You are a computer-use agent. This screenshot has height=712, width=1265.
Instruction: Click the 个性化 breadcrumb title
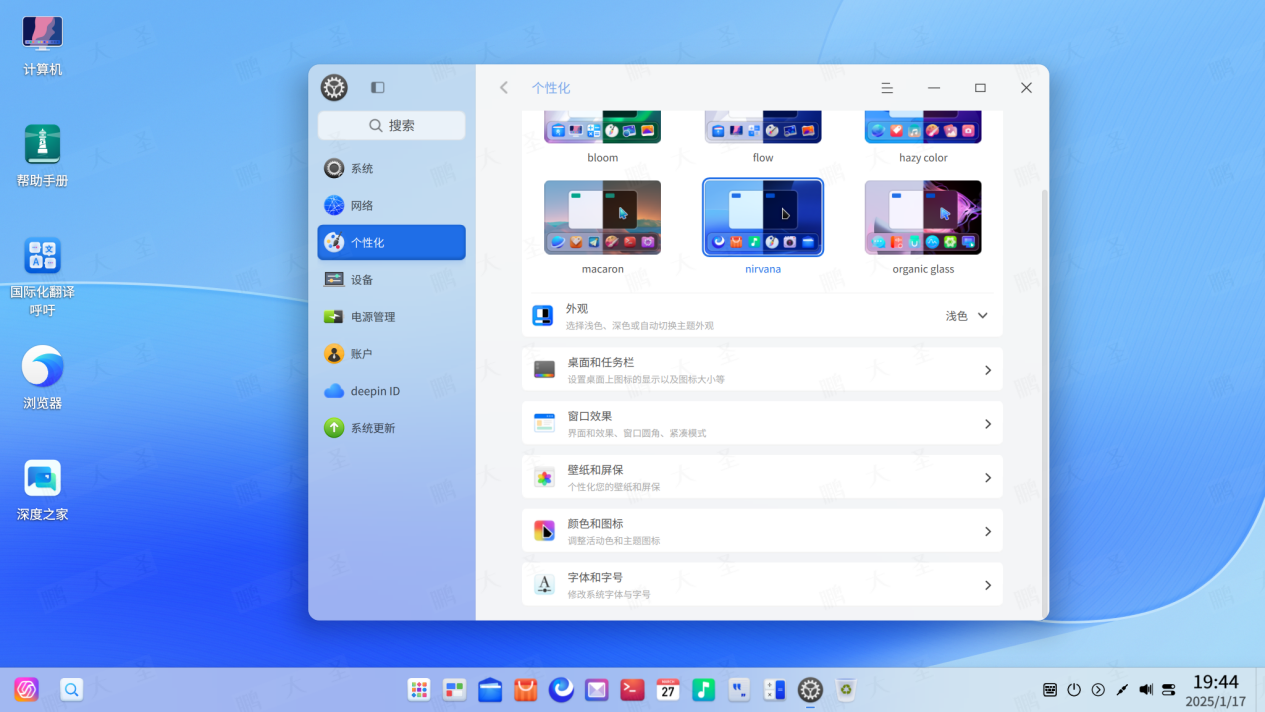coord(551,88)
